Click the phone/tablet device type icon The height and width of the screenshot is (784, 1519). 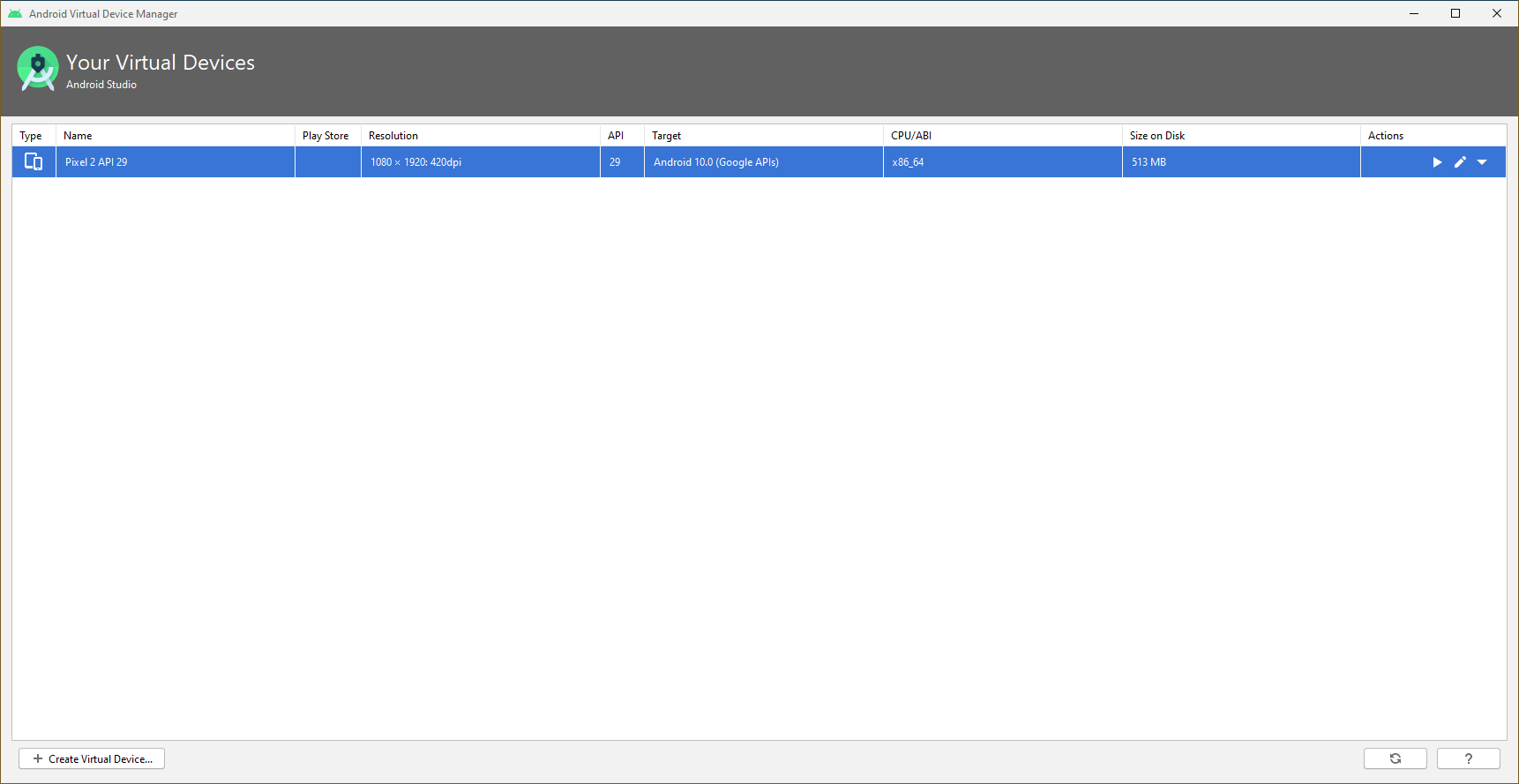pyautogui.click(x=34, y=161)
